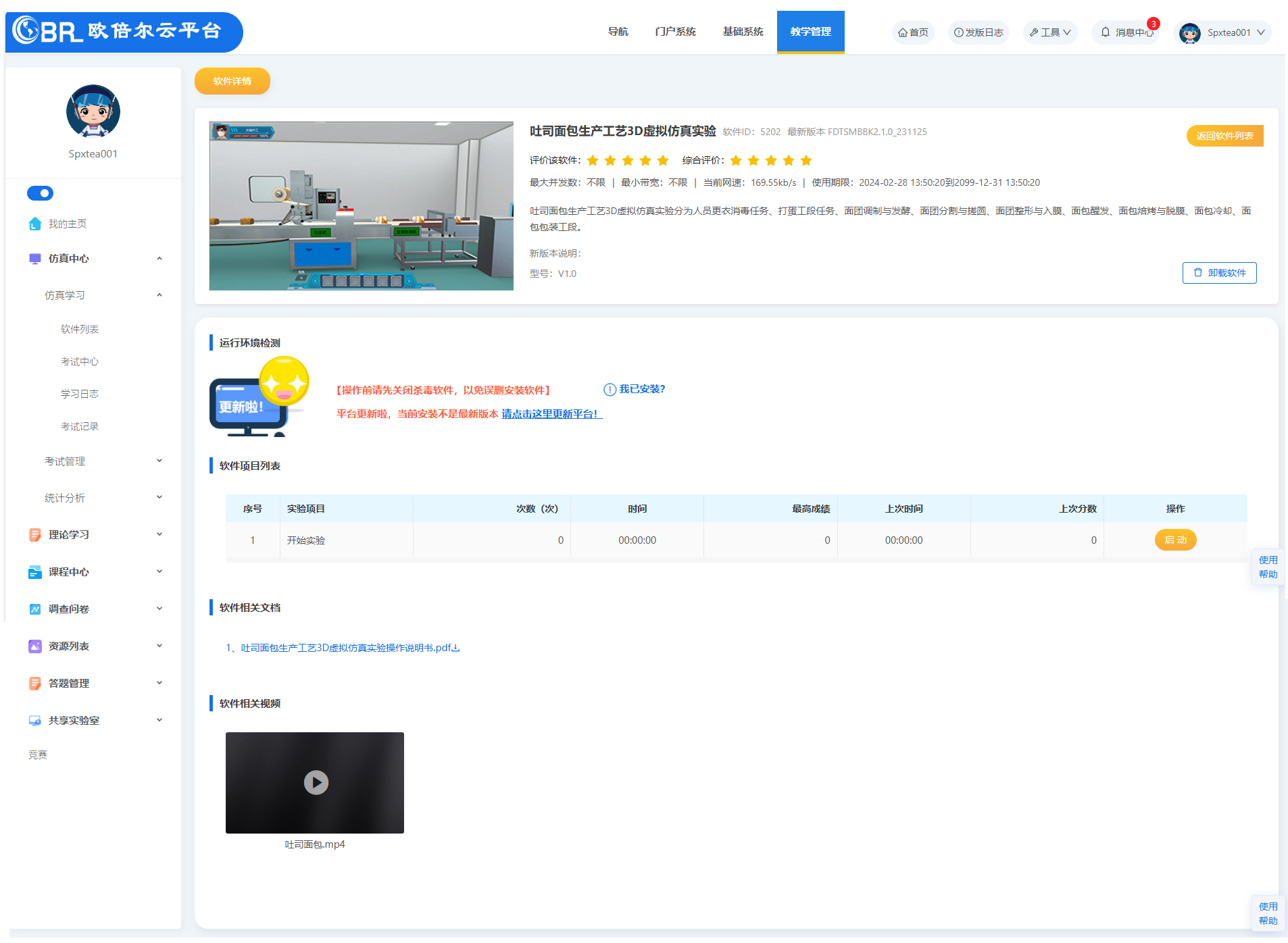1288x943 pixels.
Task: Open 考试中心 in the sidebar
Action: (80, 362)
